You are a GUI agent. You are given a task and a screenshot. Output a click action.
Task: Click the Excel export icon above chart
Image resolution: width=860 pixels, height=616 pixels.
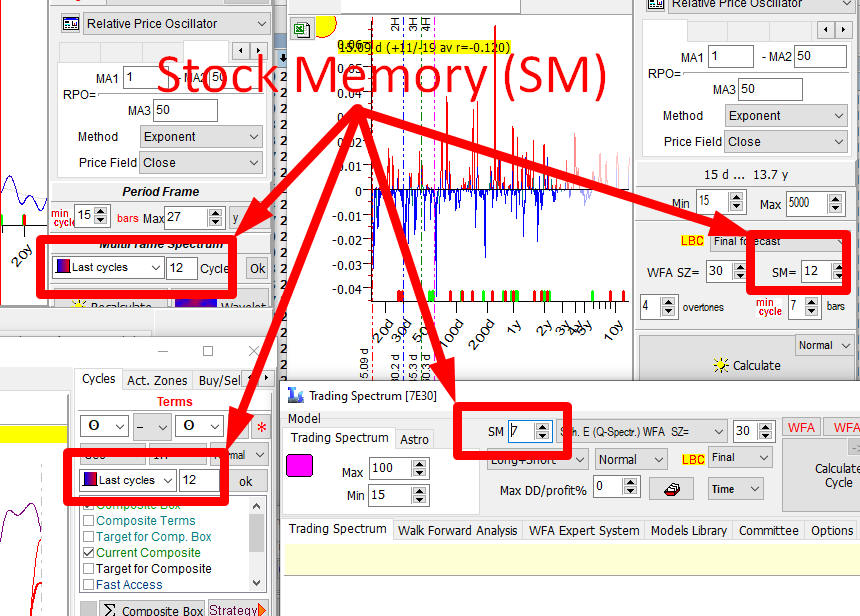[299, 30]
